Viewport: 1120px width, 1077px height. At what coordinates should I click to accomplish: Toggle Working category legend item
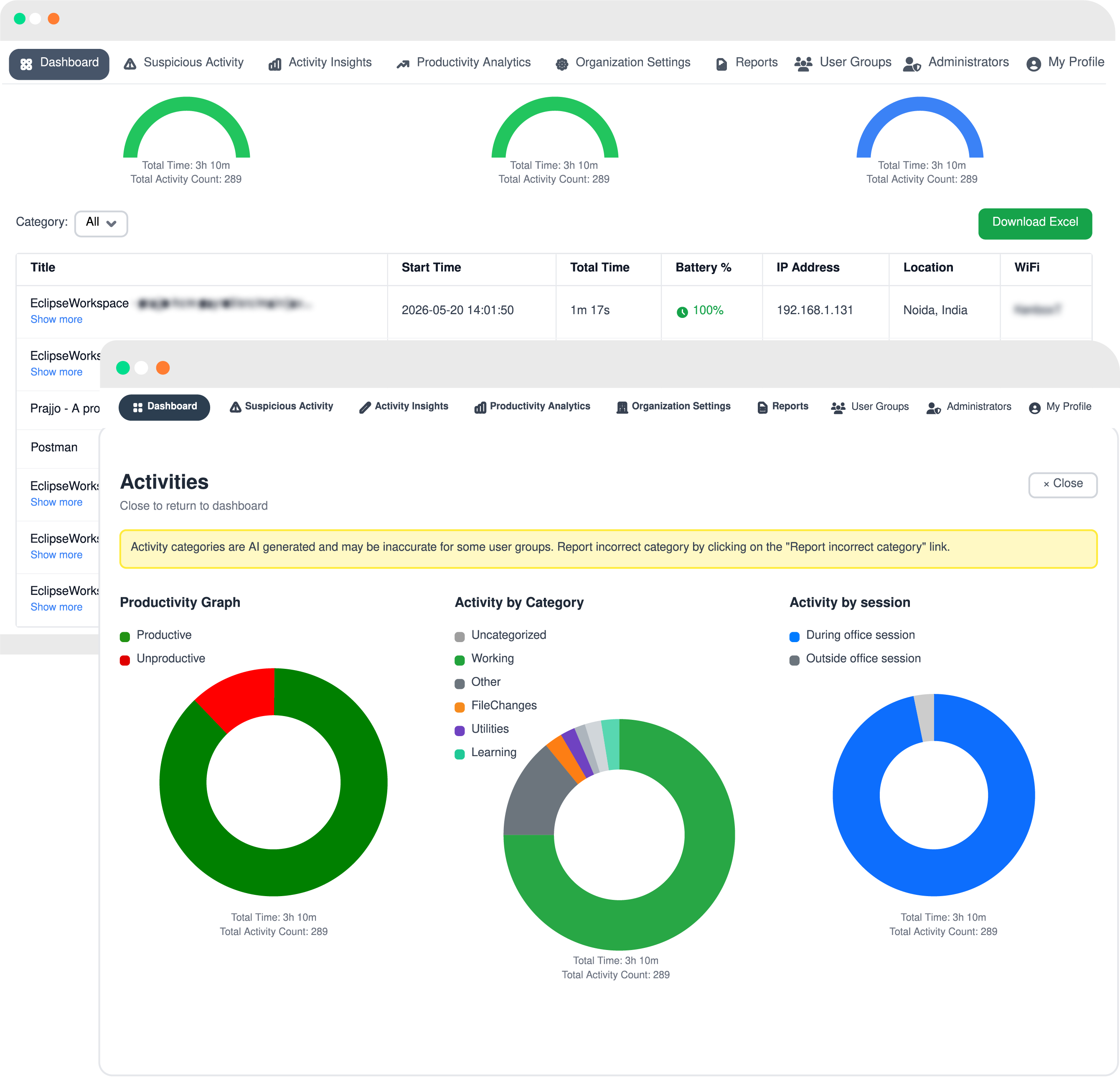click(x=484, y=659)
